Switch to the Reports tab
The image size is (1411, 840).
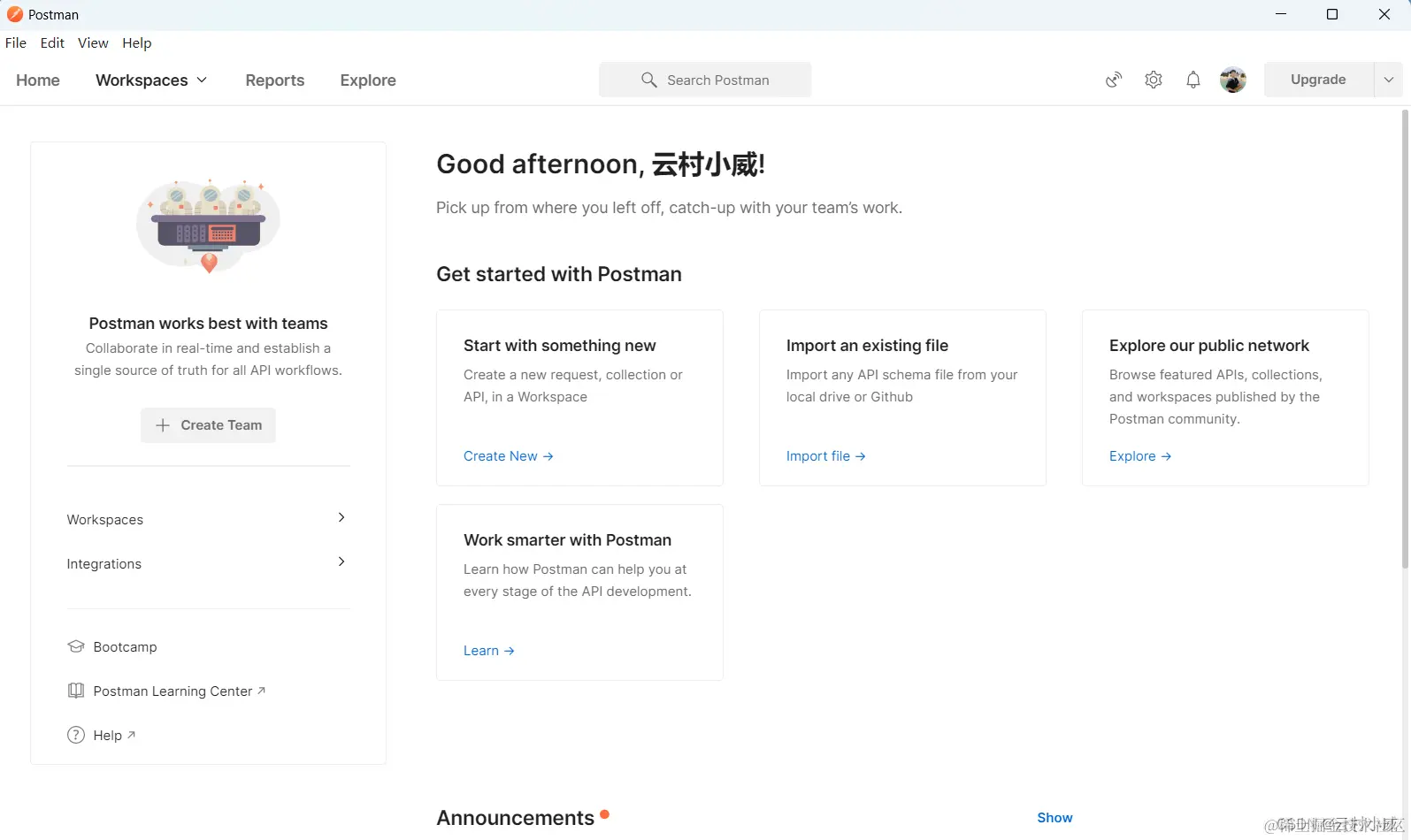click(275, 80)
